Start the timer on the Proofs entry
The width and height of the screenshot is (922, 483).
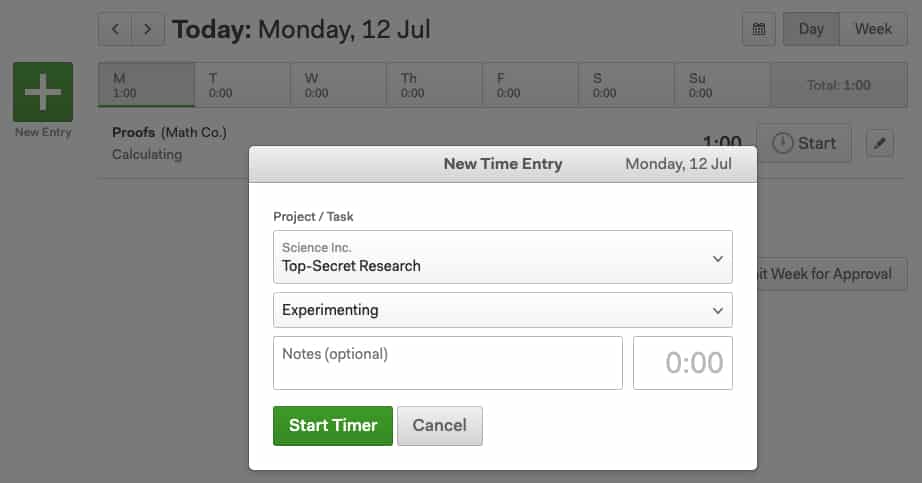pos(804,143)
